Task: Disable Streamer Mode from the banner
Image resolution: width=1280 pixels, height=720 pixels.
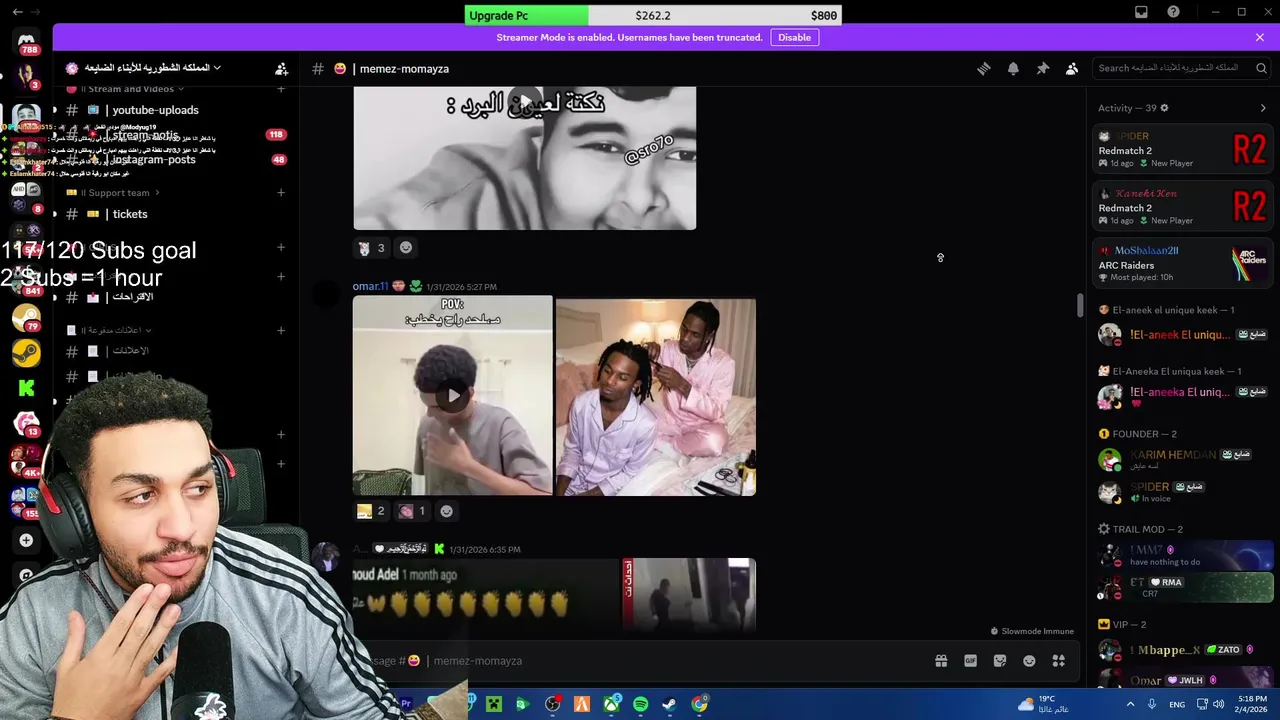Action: (x=795, y=37)
